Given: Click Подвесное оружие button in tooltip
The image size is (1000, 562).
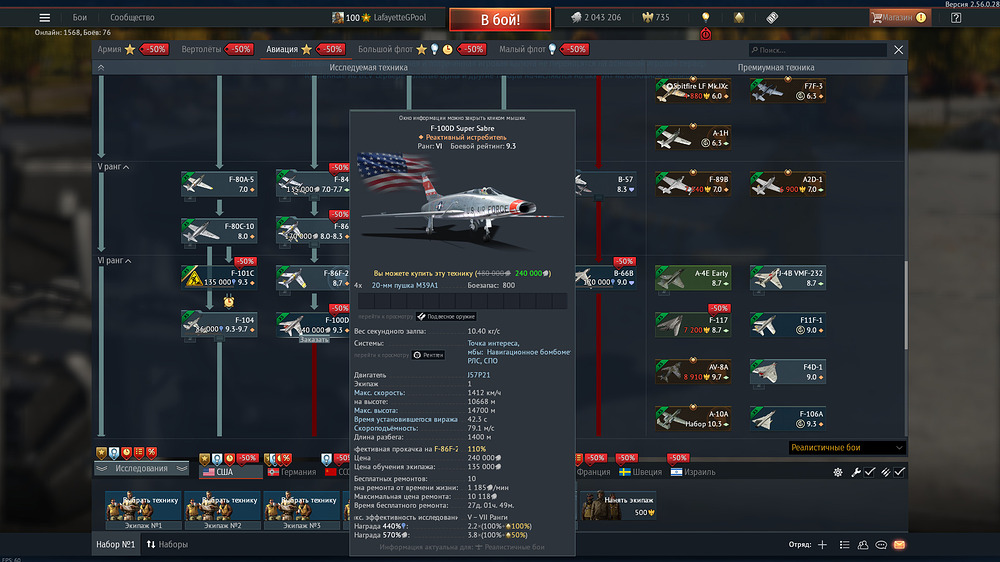Looking at the screenshot, I should point(446,316).
